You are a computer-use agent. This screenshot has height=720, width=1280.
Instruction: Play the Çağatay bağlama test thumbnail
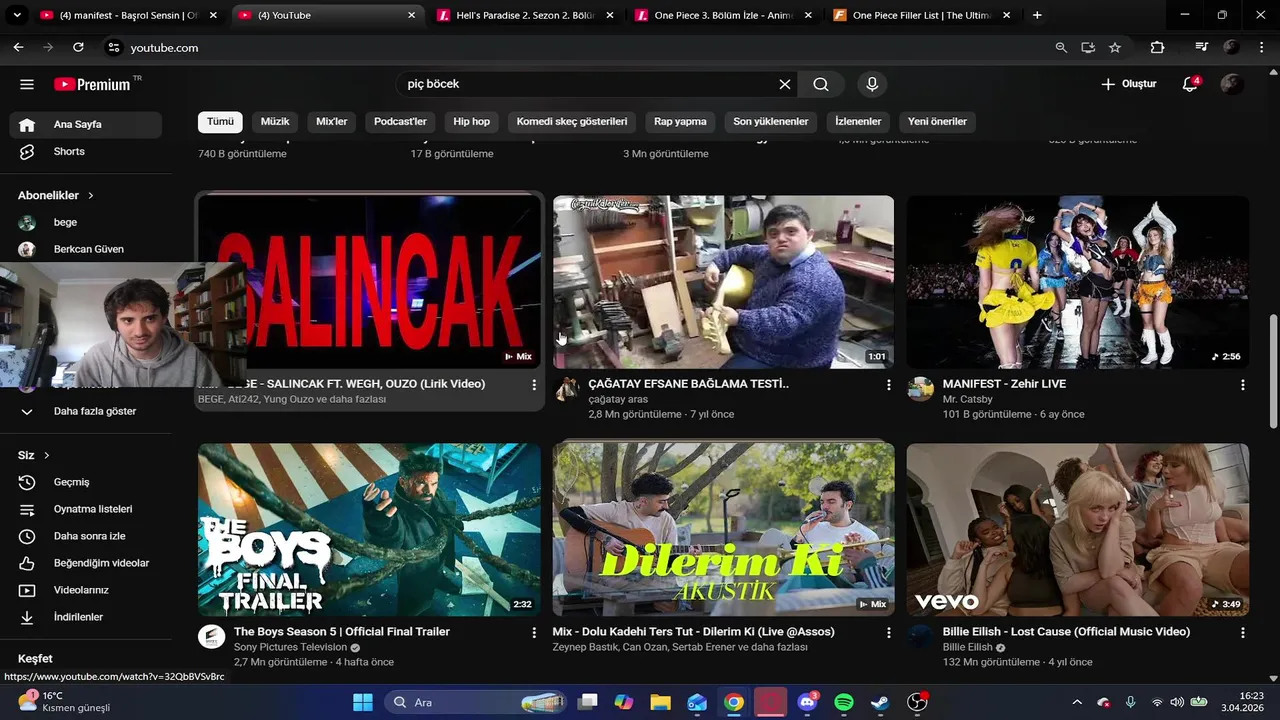723,281
